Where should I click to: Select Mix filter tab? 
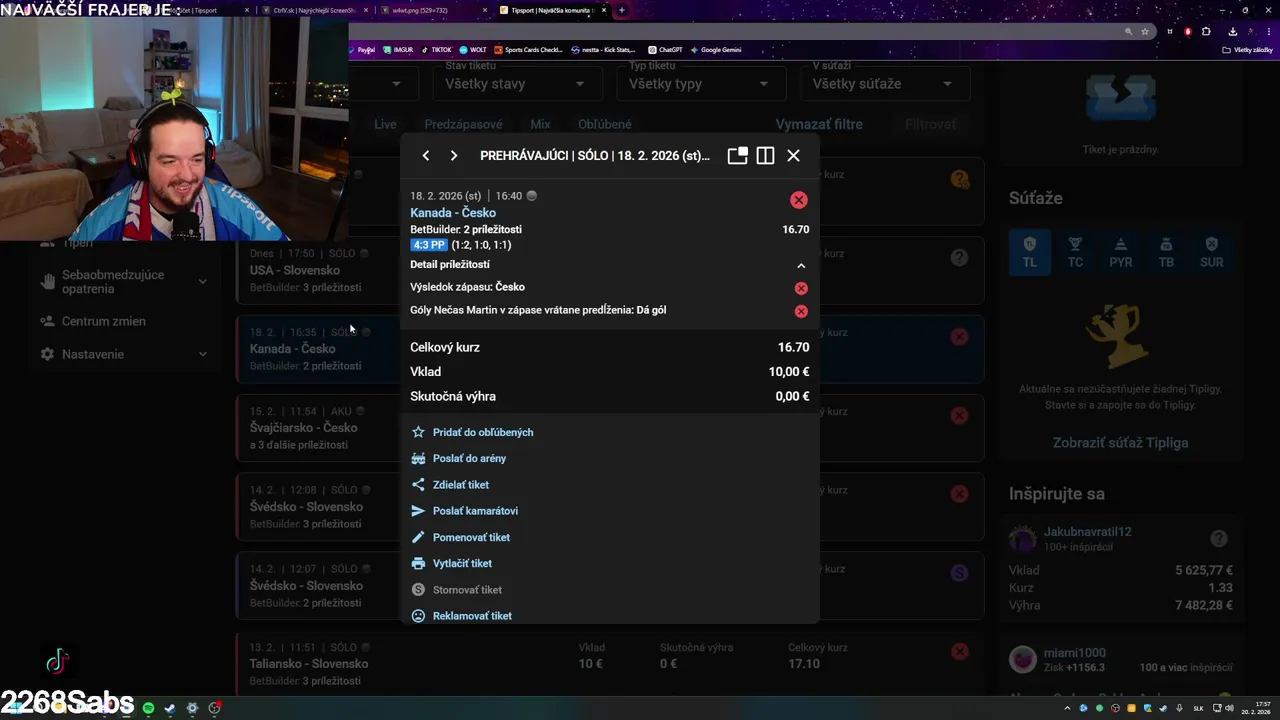(x=540, y=125)
